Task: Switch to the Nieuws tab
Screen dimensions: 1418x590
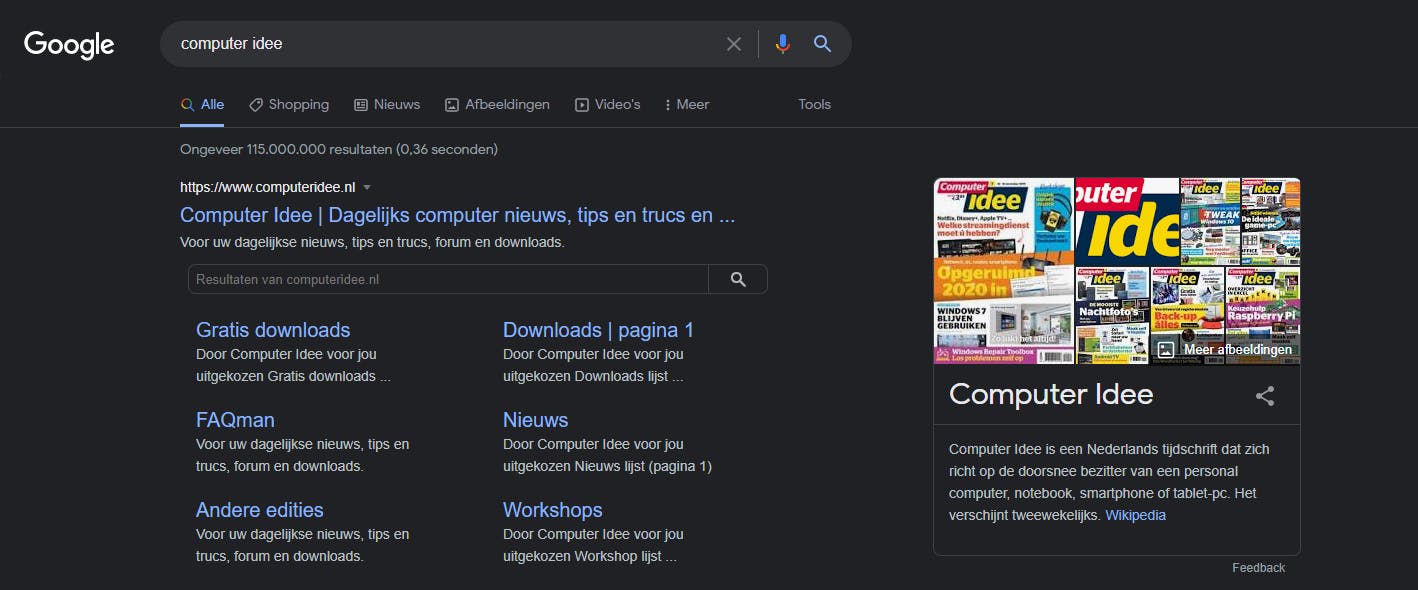Action: point(387,104)
